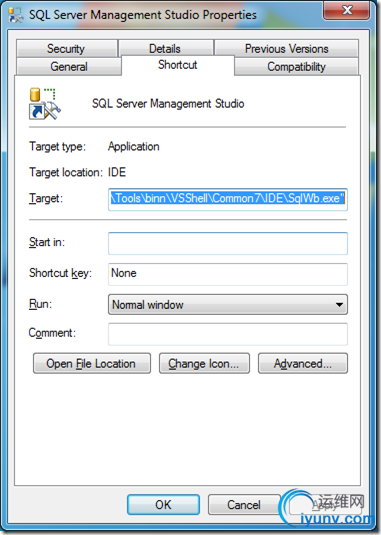Image resolution: width=381 pixels, height=535 pixels.
Task: Select the Shortcut tab
Action: pos(177,65)
